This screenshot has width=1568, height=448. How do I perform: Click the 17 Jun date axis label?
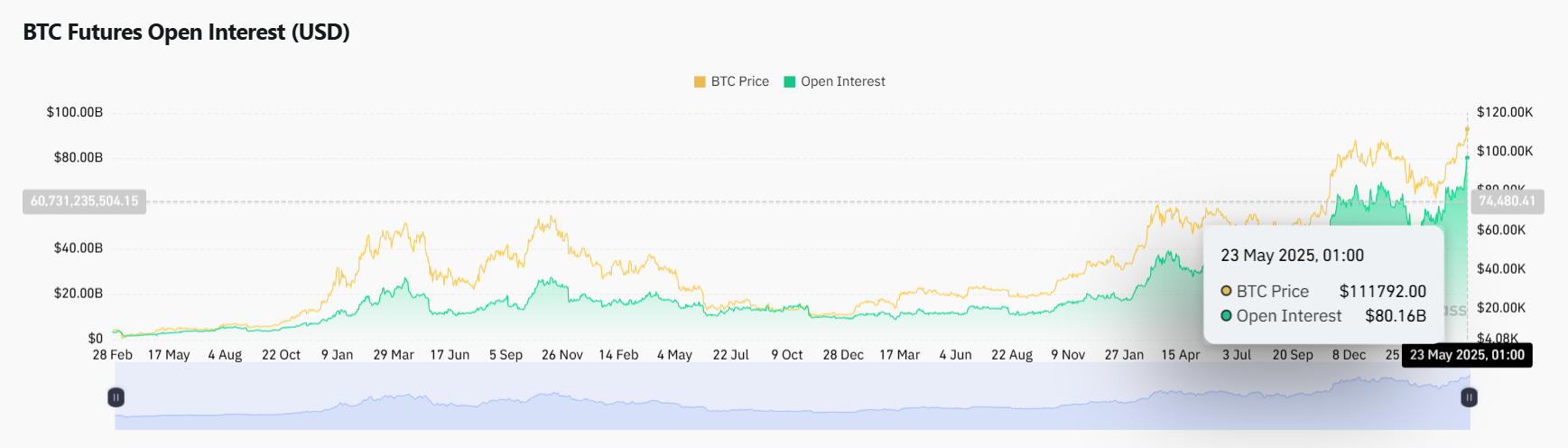[x=450, y=355]
